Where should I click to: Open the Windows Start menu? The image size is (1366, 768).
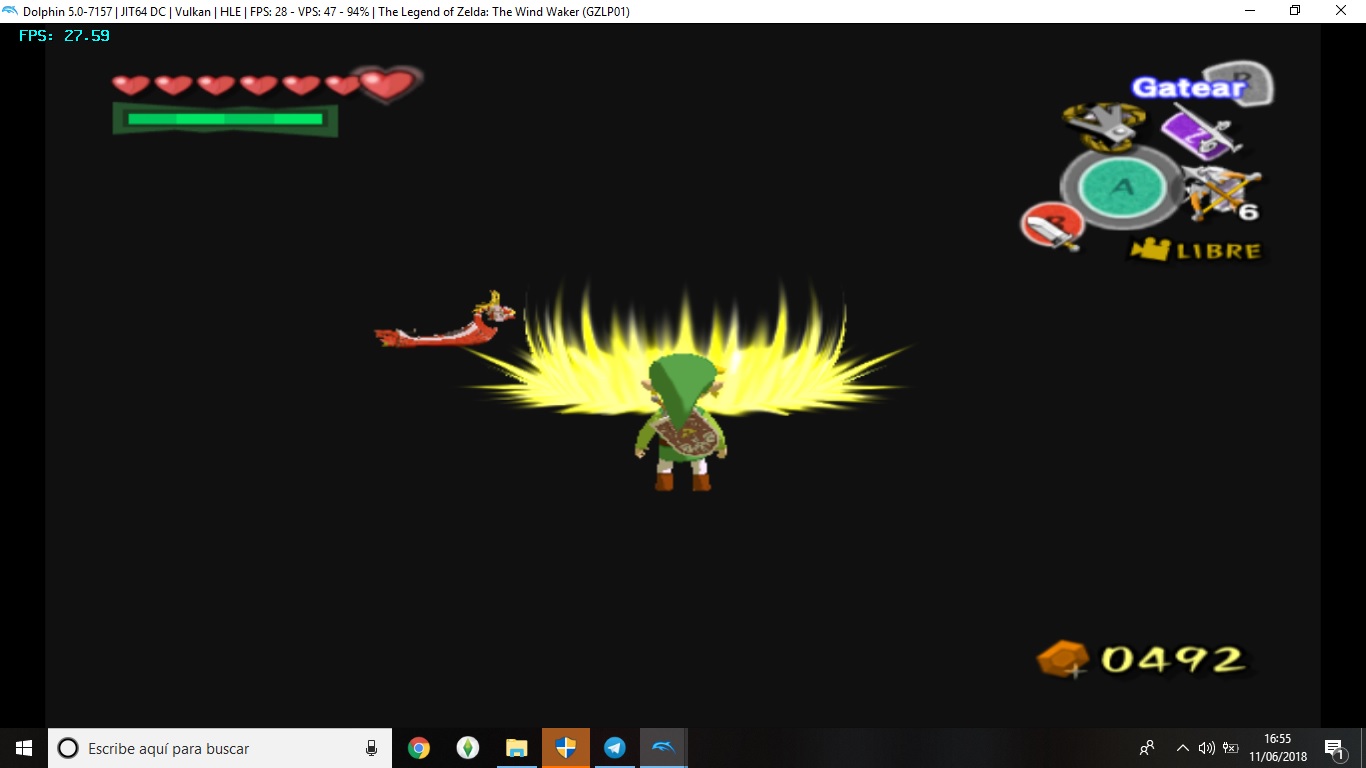24,748
